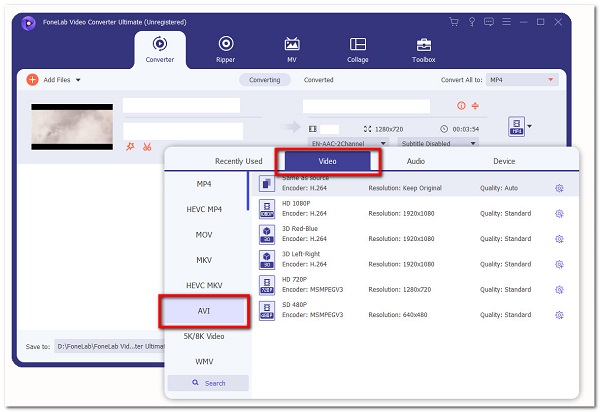Click the key register icon
Screen dimensions: 600x412
472,22
